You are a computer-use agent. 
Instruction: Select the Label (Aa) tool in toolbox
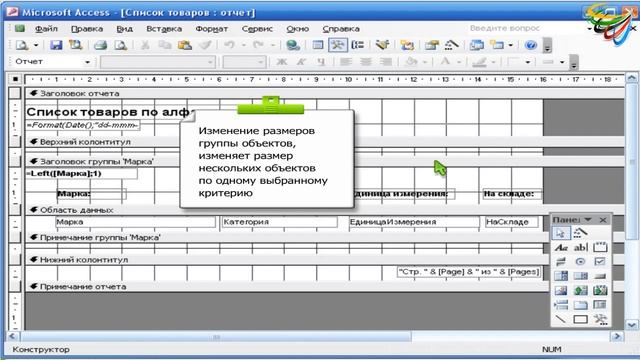pyautogui.click(x=561, y=247)
